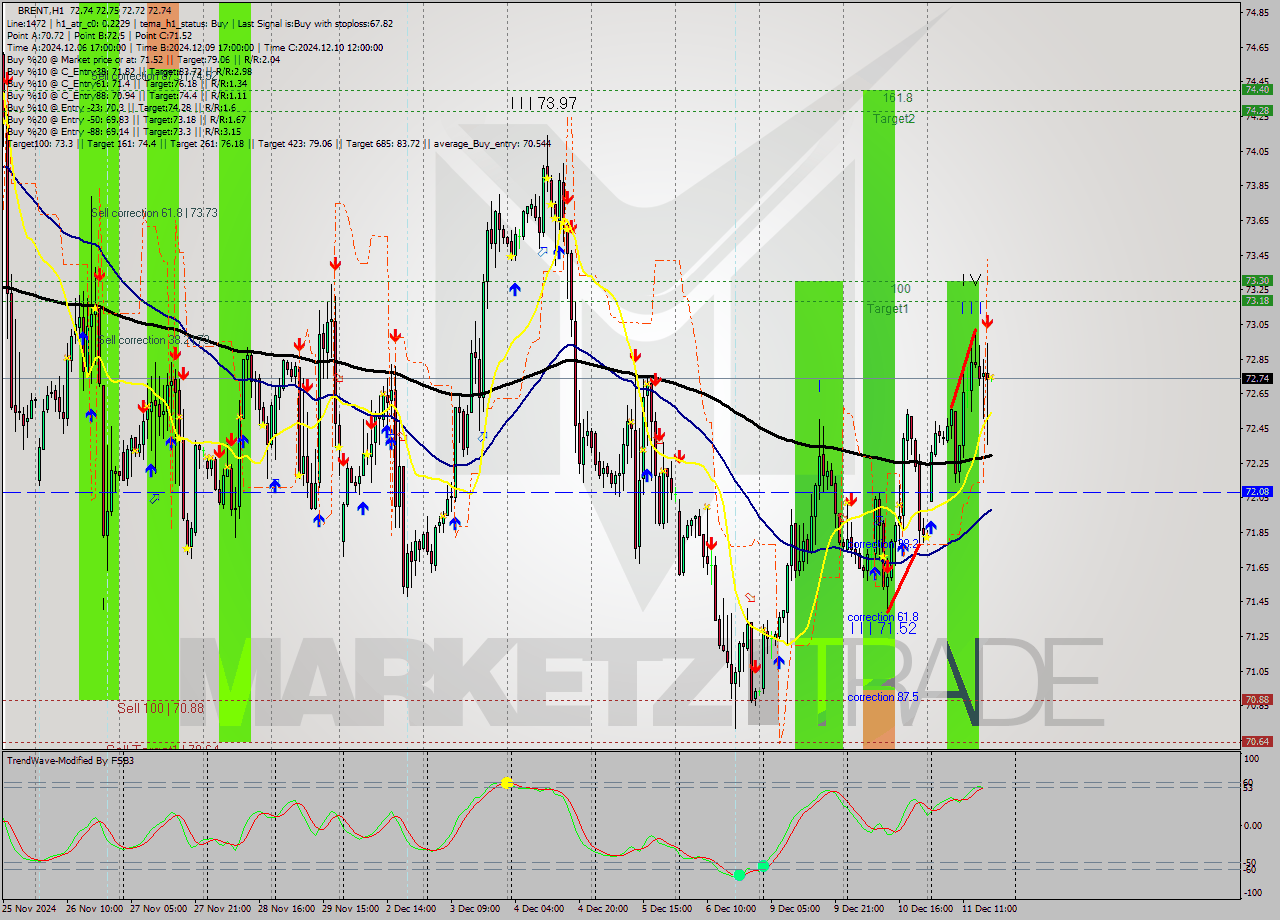Viewport: 1280px width, 920px height.
Task: Click the green 73.18 price tag
Action: (1256, 300)
